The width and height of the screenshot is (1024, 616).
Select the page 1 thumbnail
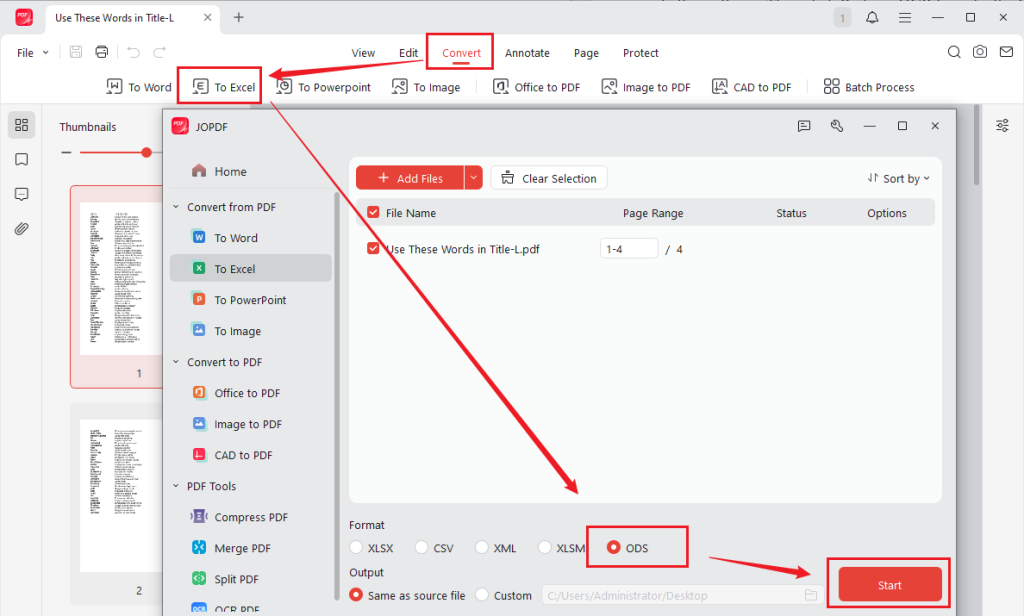[117, 287]
